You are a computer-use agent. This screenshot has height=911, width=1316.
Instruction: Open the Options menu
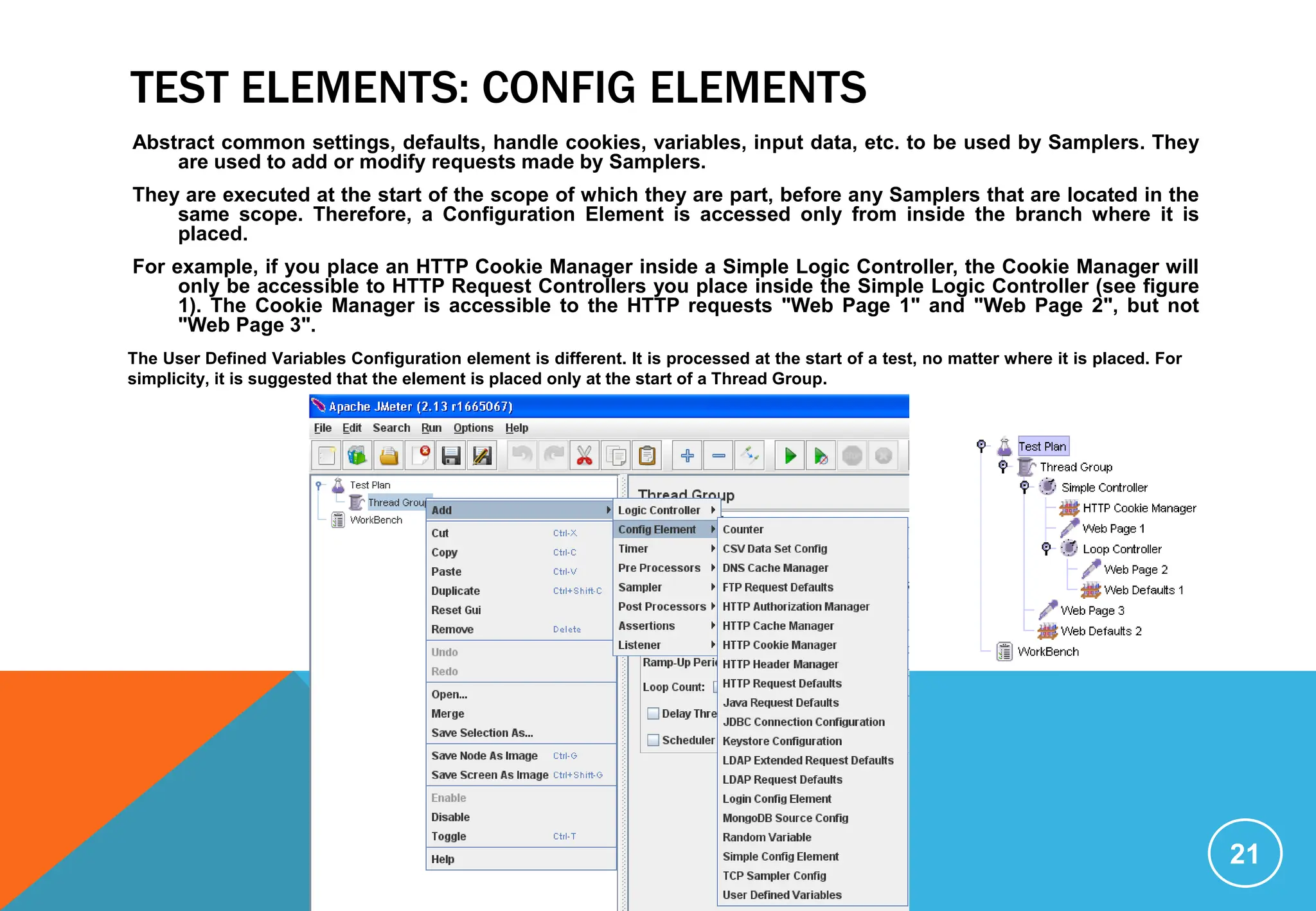click(x=473, y=428)
